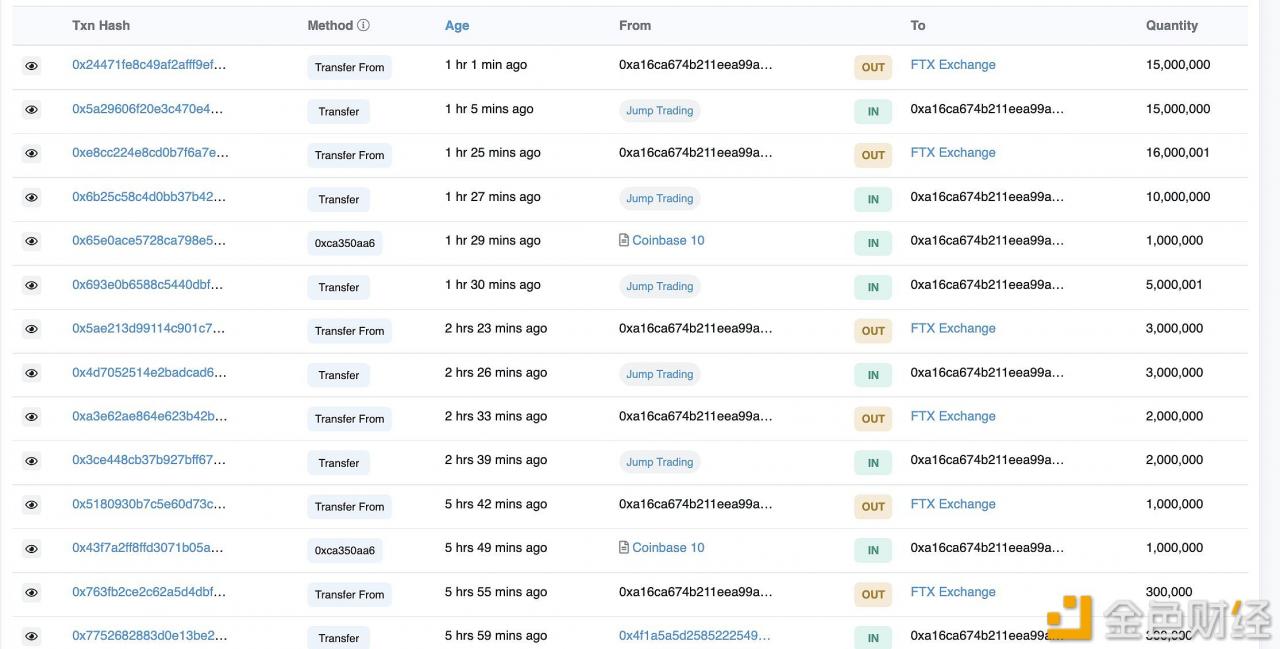Click the To address in the 1 hr 27 mins row
1280x649 pixels.
point(987,197)
